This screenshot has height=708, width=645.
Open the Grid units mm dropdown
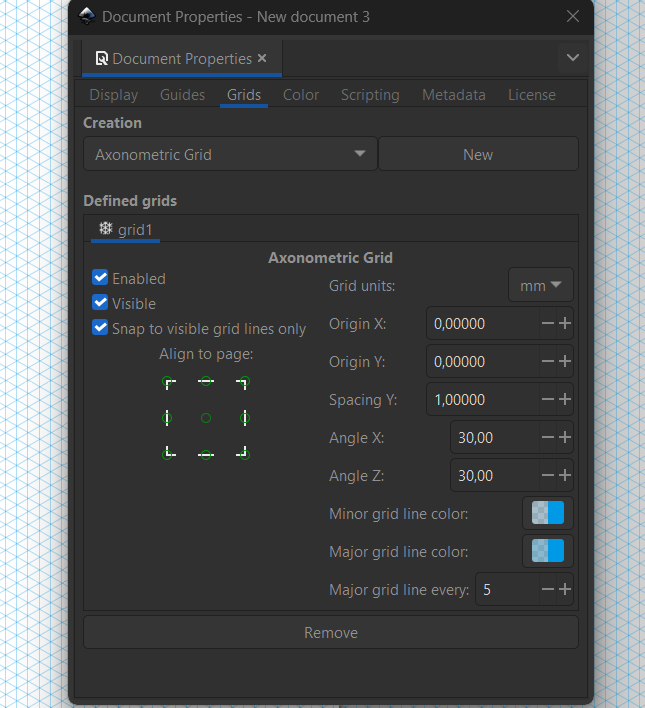pyautogui.click(x=541, y=285)
